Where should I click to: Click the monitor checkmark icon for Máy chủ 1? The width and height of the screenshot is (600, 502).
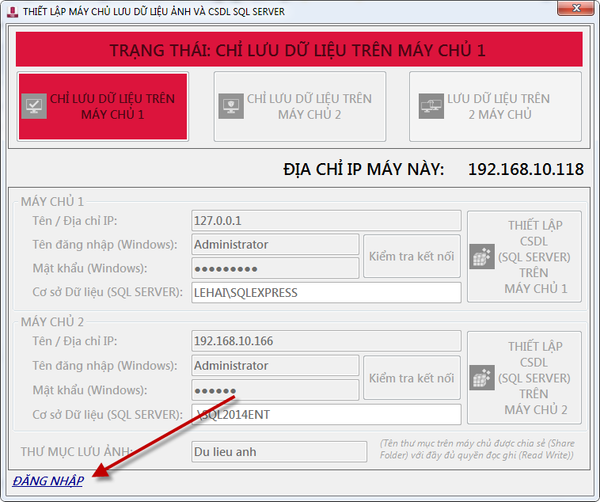[34, 106]
